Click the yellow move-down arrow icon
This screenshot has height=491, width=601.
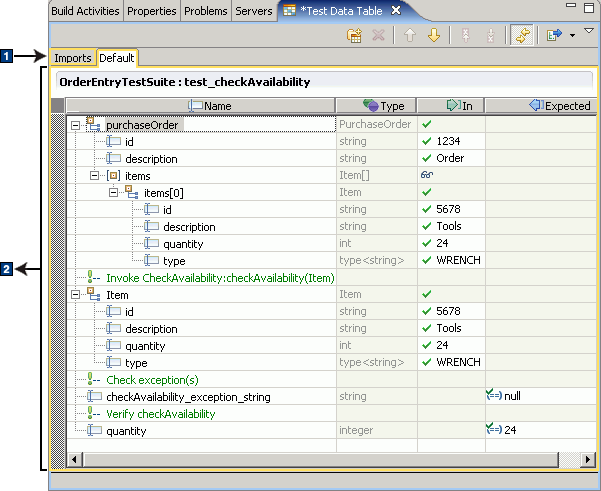(x=434, y=35)
